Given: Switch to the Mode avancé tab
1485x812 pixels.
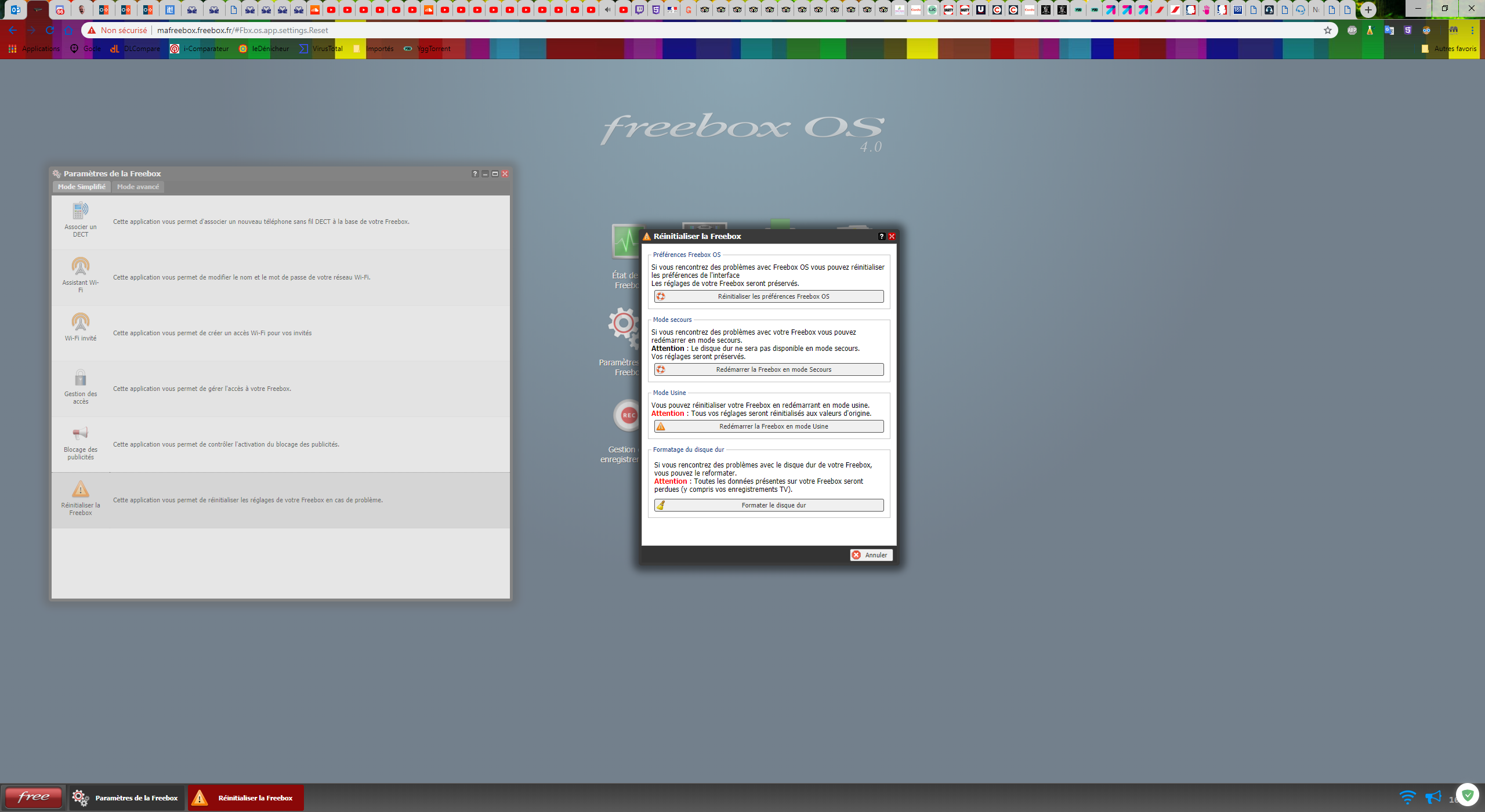Looking at the screenshot, I should (x=137, y=187).
